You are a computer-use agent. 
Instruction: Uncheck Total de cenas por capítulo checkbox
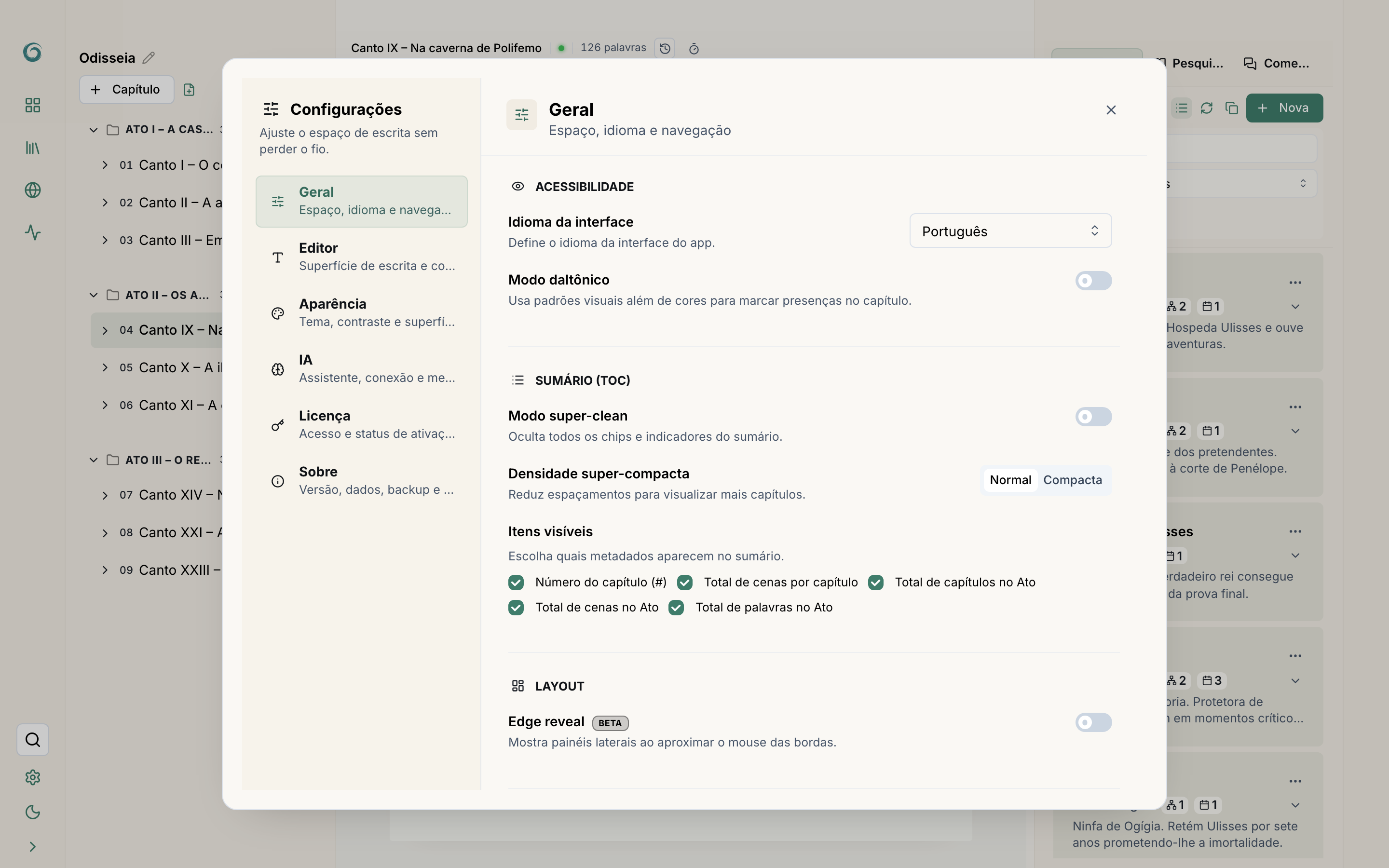tap(685, 583)
